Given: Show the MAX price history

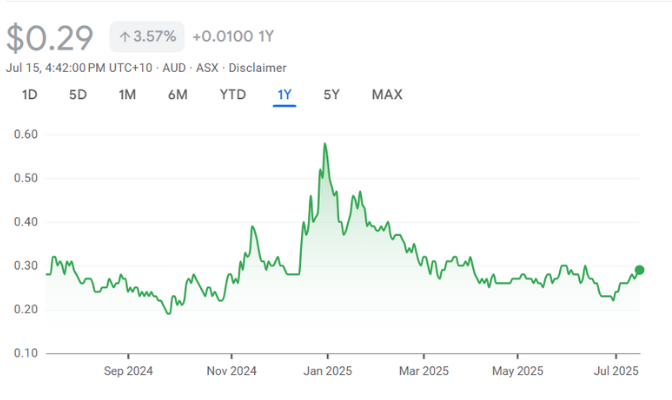Looking at the screenshot, I should [387, 95].
